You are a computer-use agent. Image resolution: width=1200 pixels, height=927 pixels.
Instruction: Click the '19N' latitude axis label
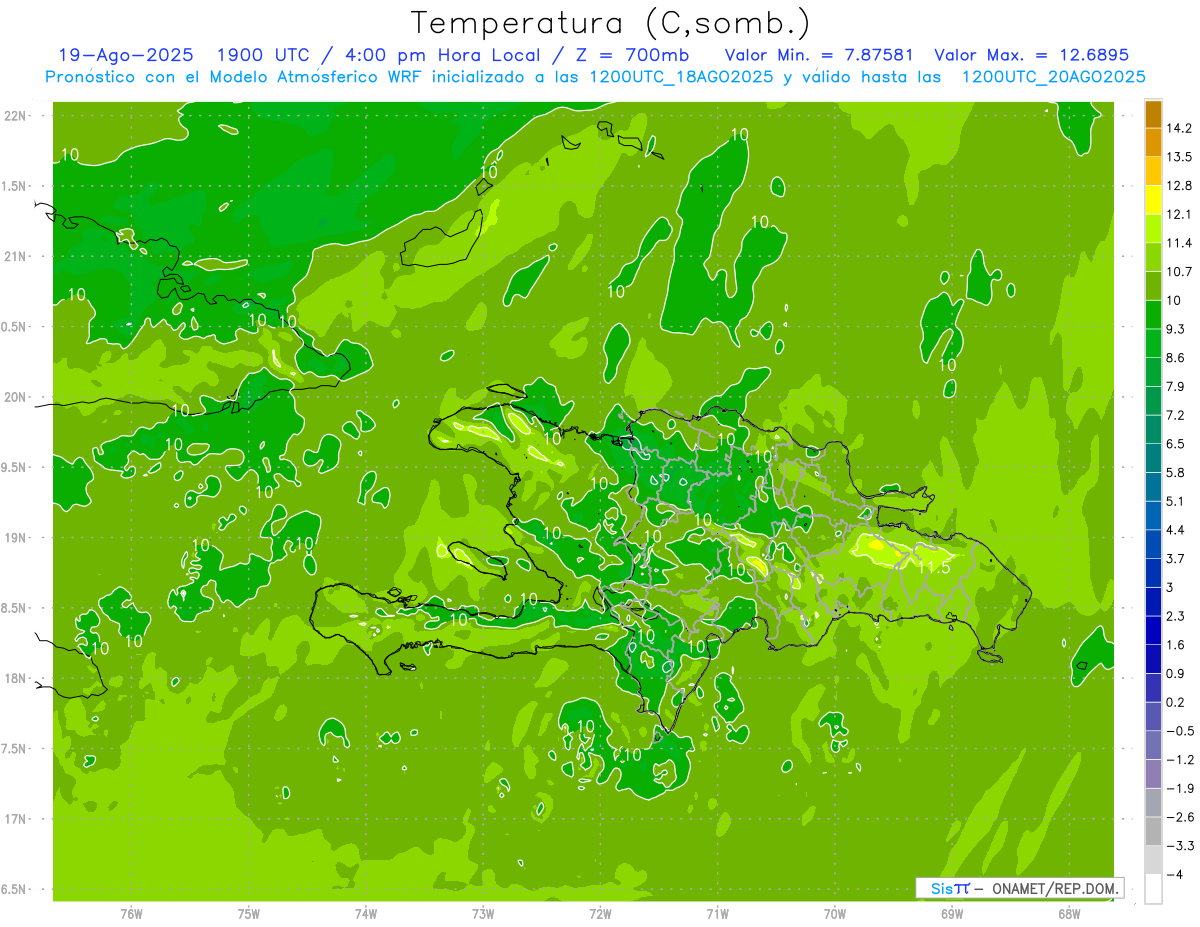pos(14,537)
